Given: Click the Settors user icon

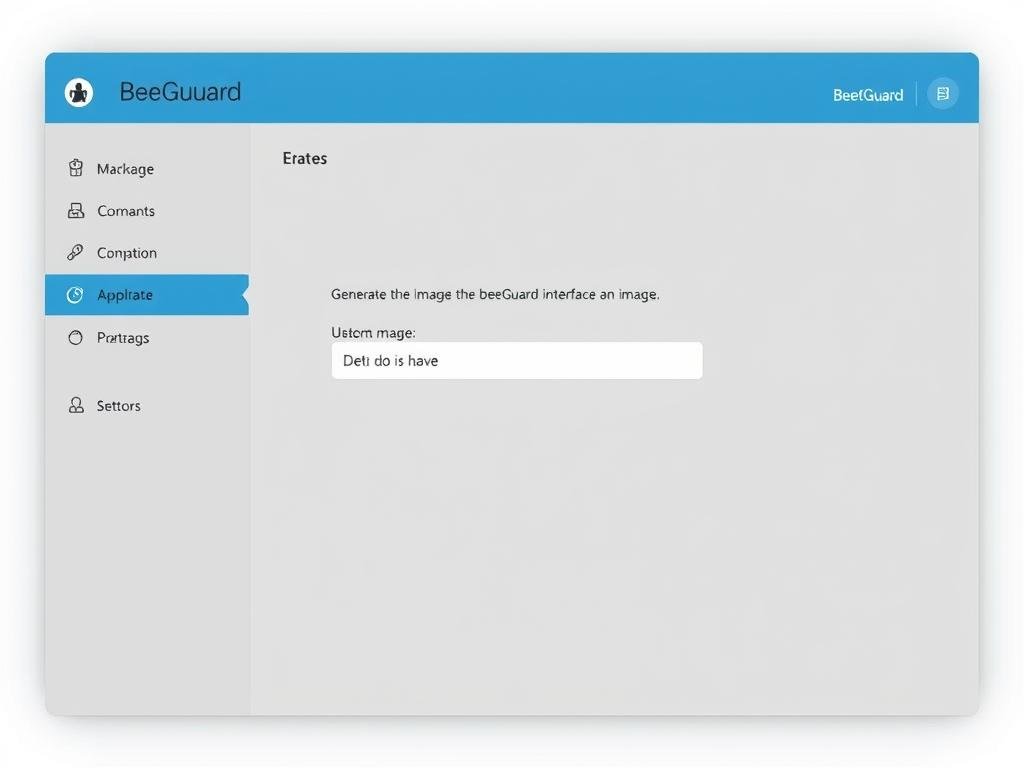Looking at the screenshot, I should (76, 405).
